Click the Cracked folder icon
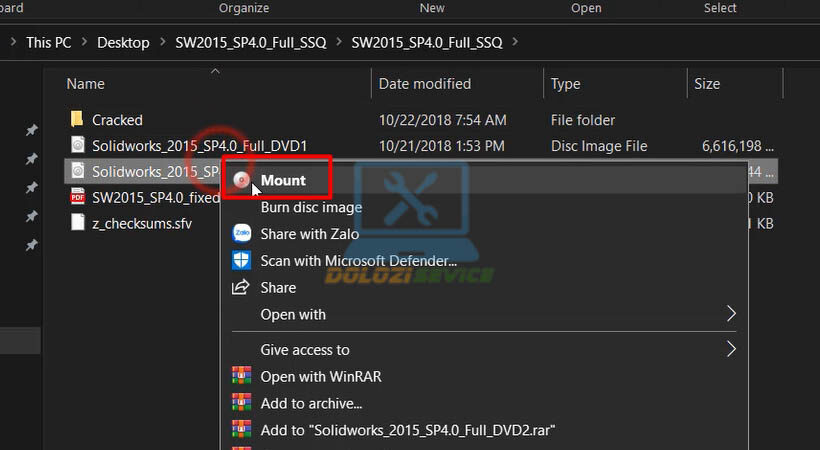This screenshot has width=820, height=450. click(x=78, y=120)
